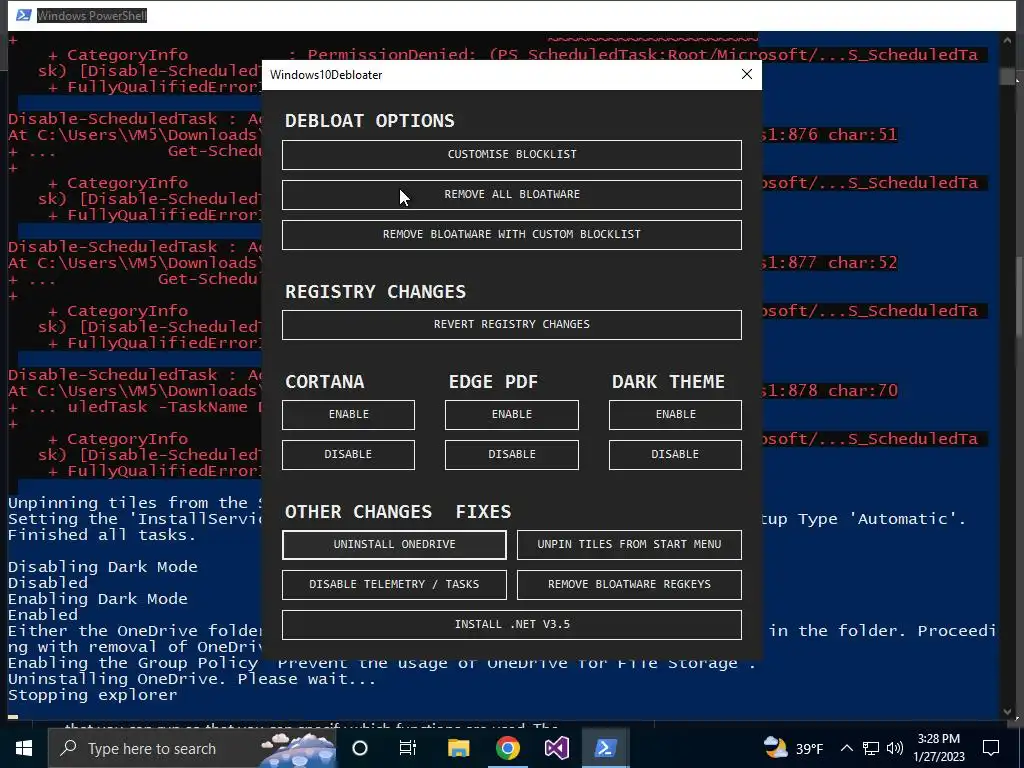1024x768 pixels.
Task: Open the Windows Start menu
Action: [24, 748]
